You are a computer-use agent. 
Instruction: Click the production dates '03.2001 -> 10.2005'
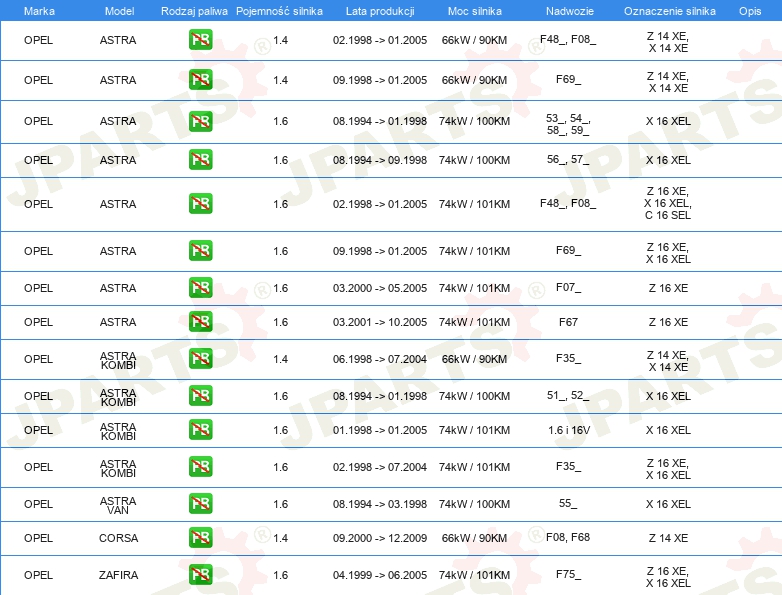pos(380,322)
